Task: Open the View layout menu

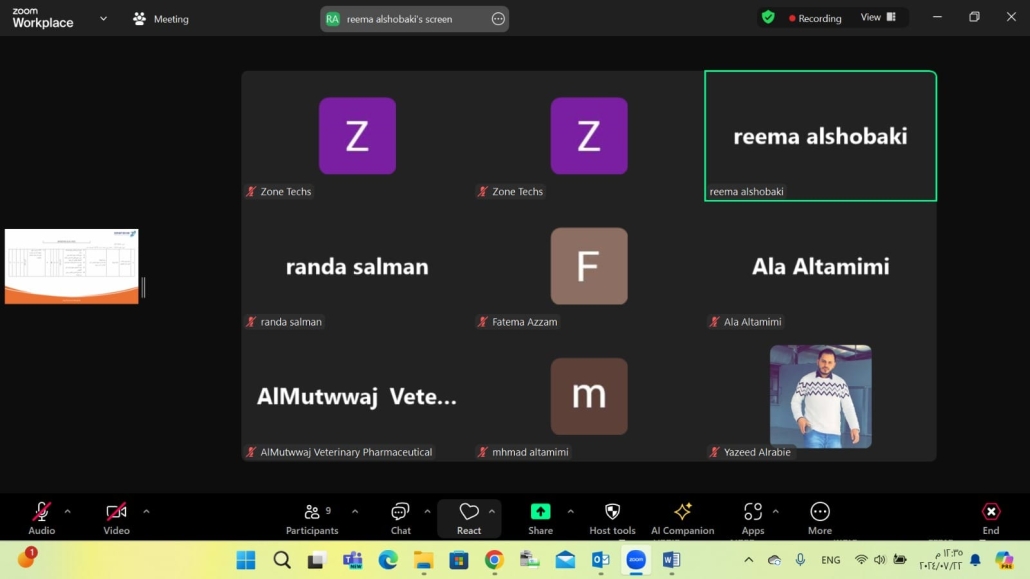Action: [x=878, y=17]
